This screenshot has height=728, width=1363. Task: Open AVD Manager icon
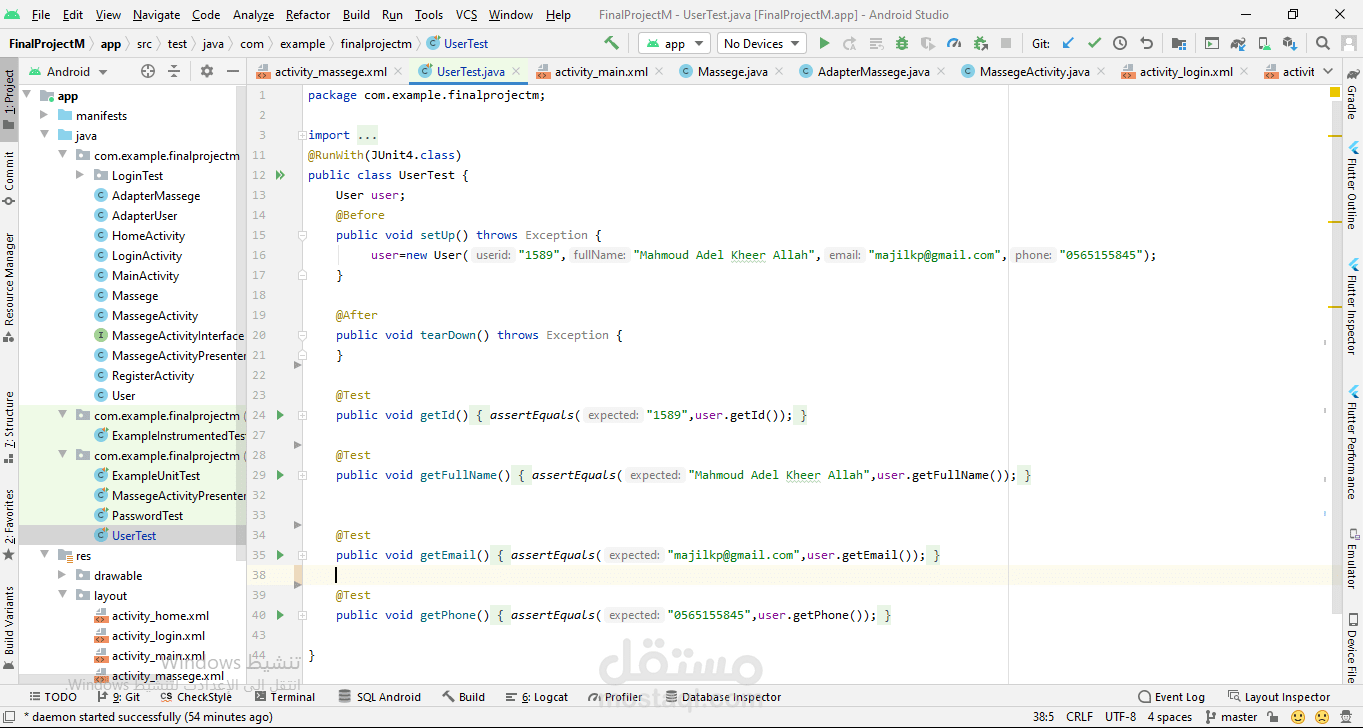pyautogui.click(x=1264, y=43)
